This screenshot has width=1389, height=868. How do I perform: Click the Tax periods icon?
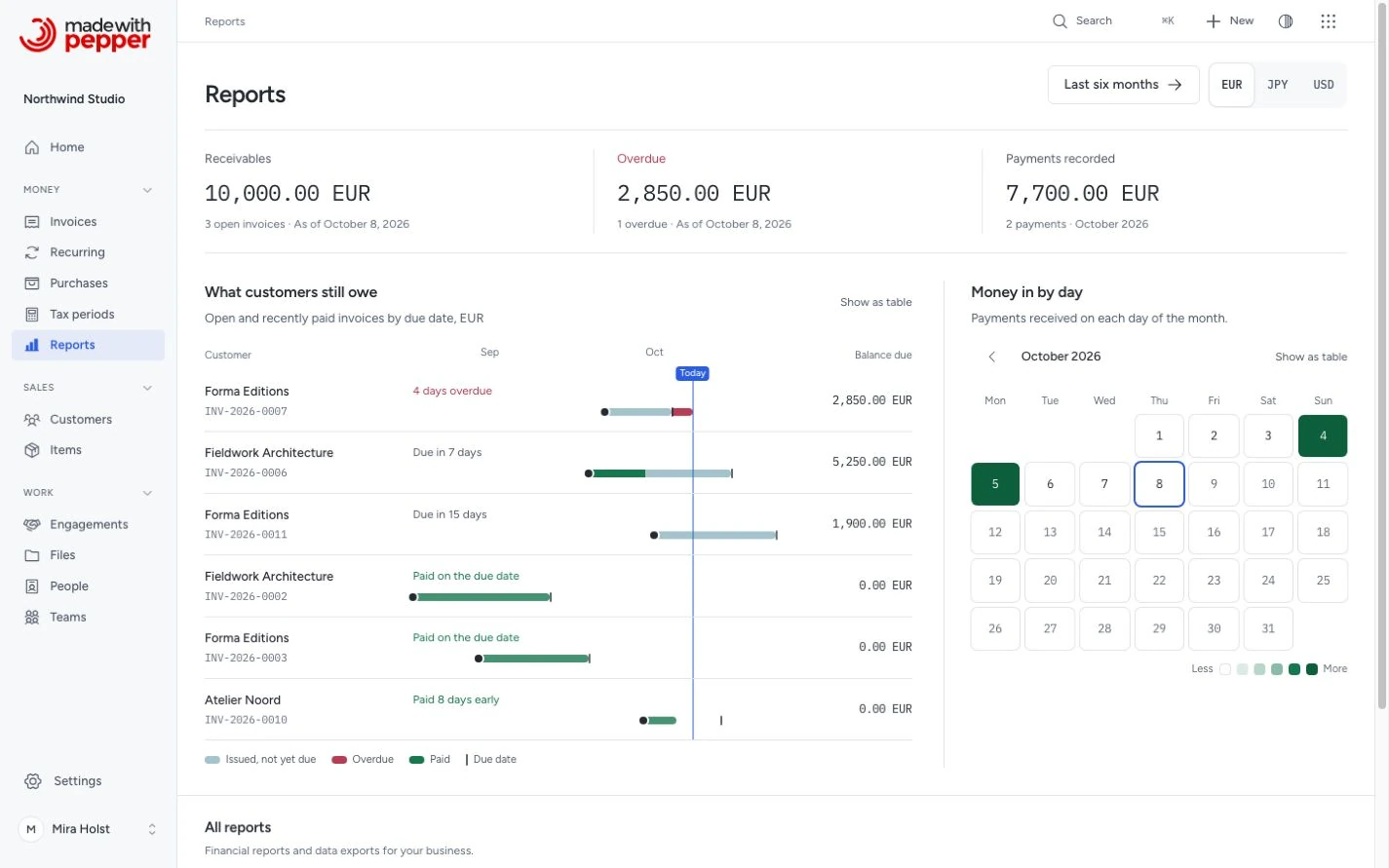tap(32, 315)
